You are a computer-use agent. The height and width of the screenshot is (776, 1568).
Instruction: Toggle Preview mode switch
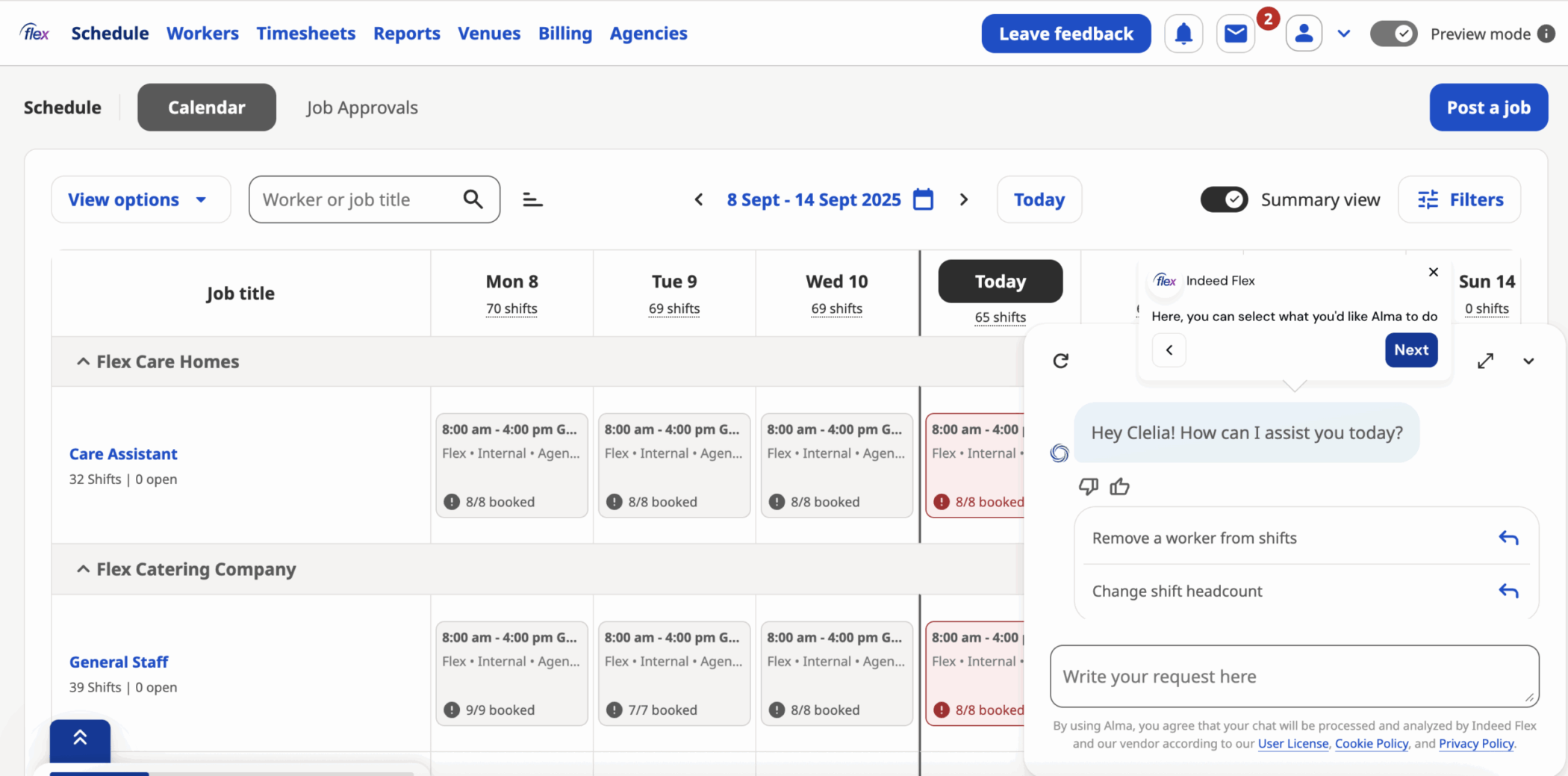click(x=1393, y=34)
